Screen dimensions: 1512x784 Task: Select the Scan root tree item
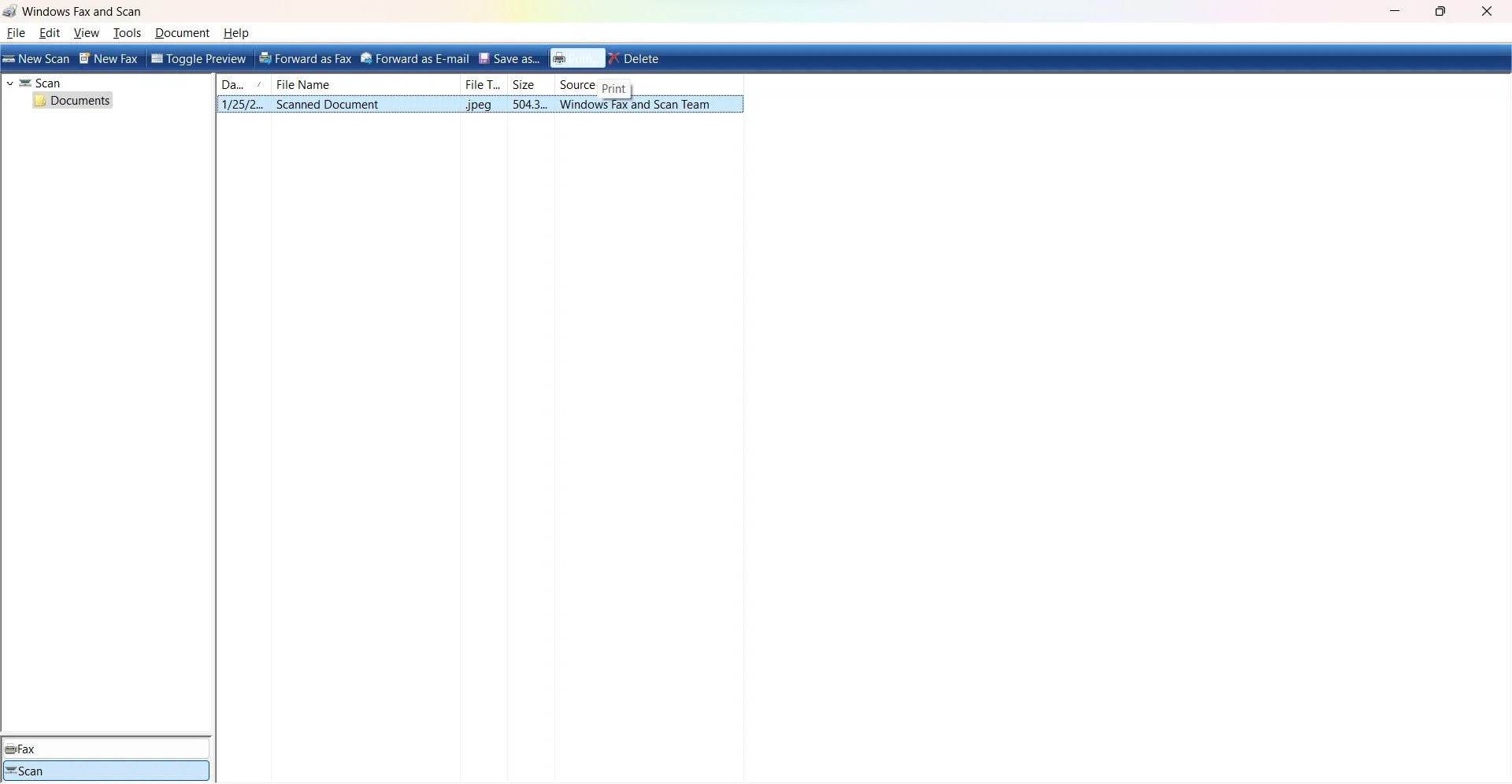tap(41, 83)
